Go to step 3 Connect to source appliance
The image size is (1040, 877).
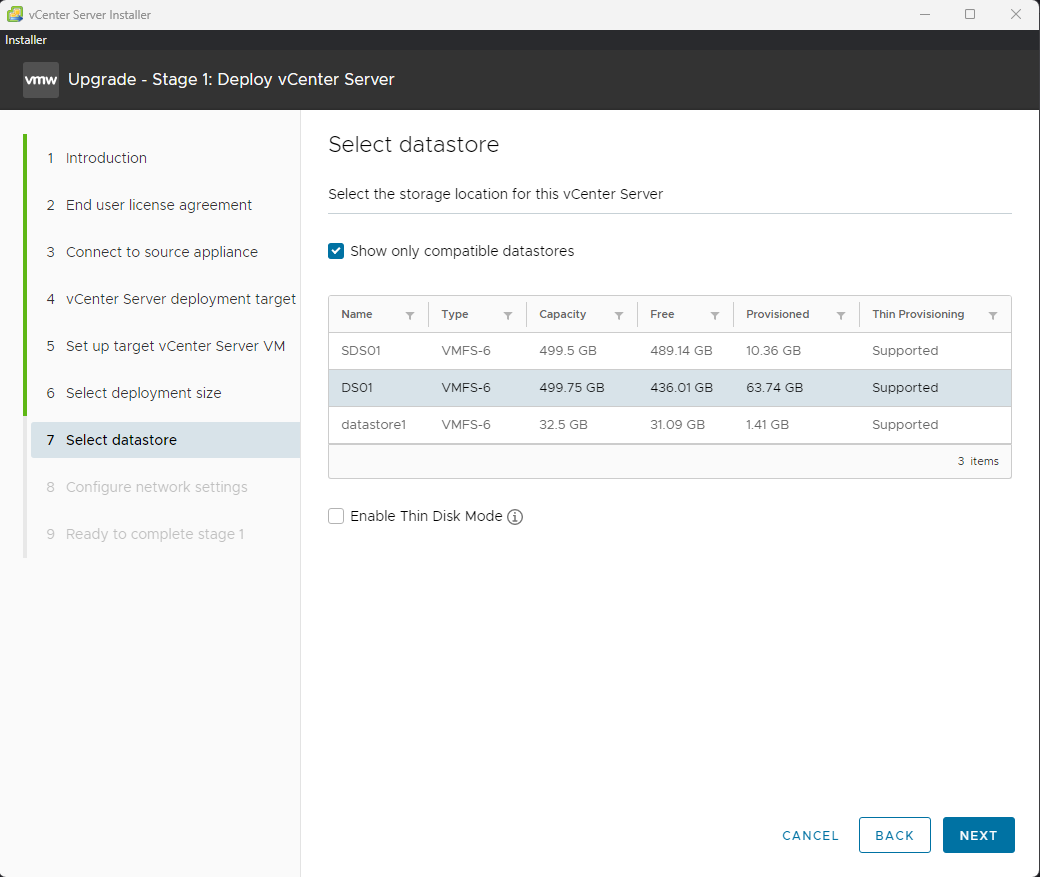[x=161, y=252]
